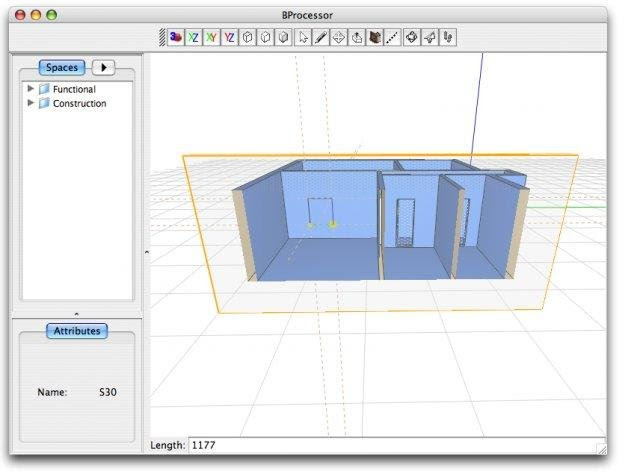640x474 pixels.
Task: Click the collapse arrow above Attributes panel
Action: (x=77, y=314)
